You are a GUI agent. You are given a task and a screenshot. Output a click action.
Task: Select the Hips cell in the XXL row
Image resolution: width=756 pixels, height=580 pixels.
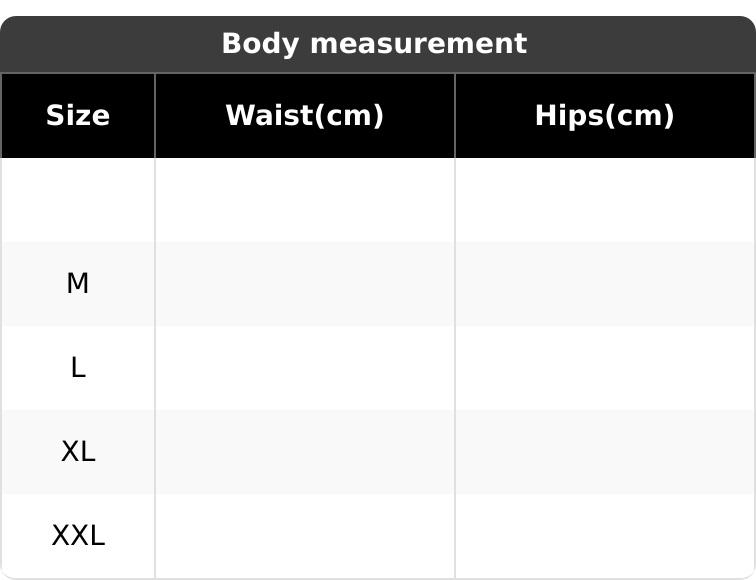pyautogui.click(x=605, y=536)
